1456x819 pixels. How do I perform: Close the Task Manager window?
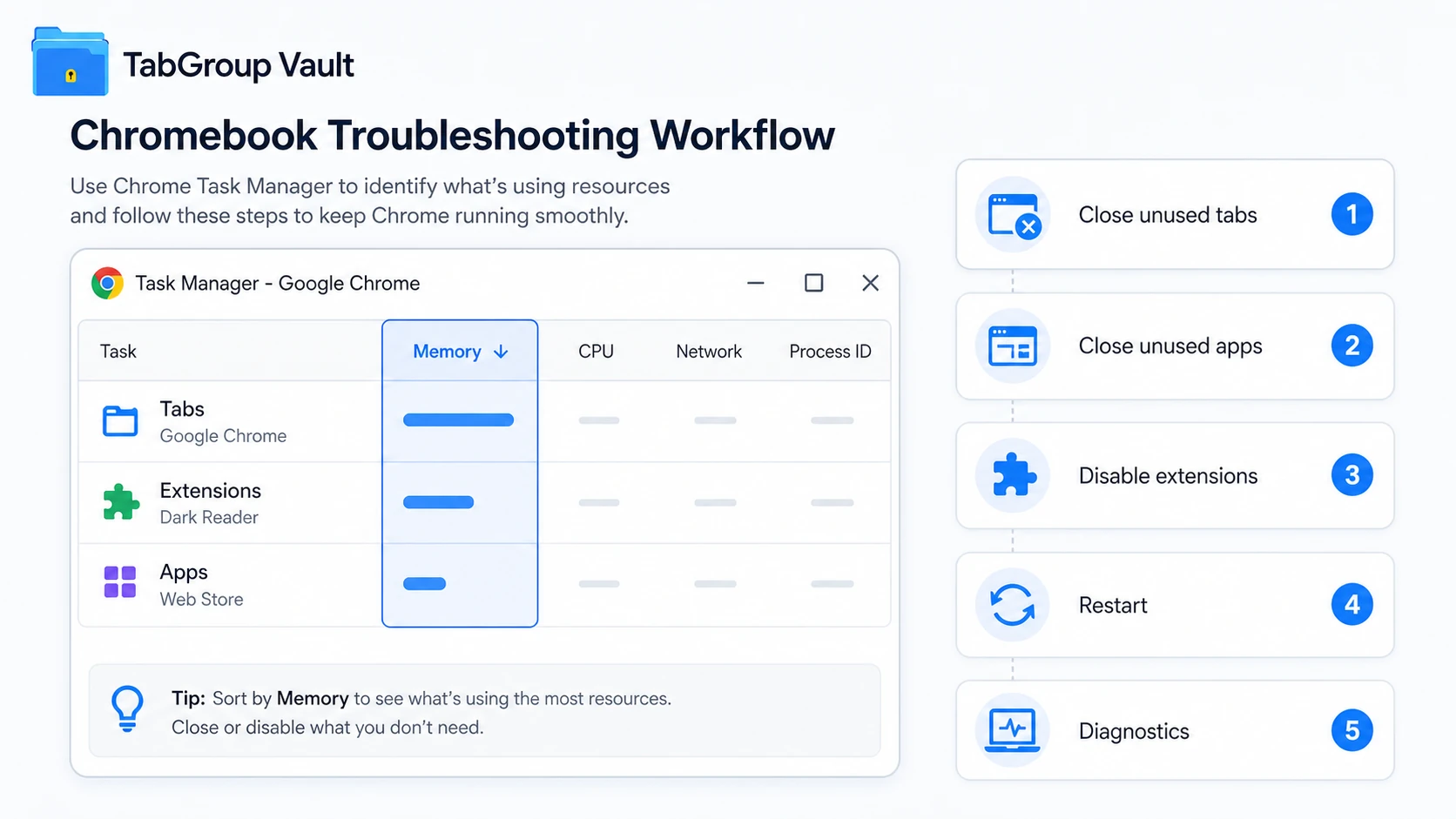pos(870,283)
